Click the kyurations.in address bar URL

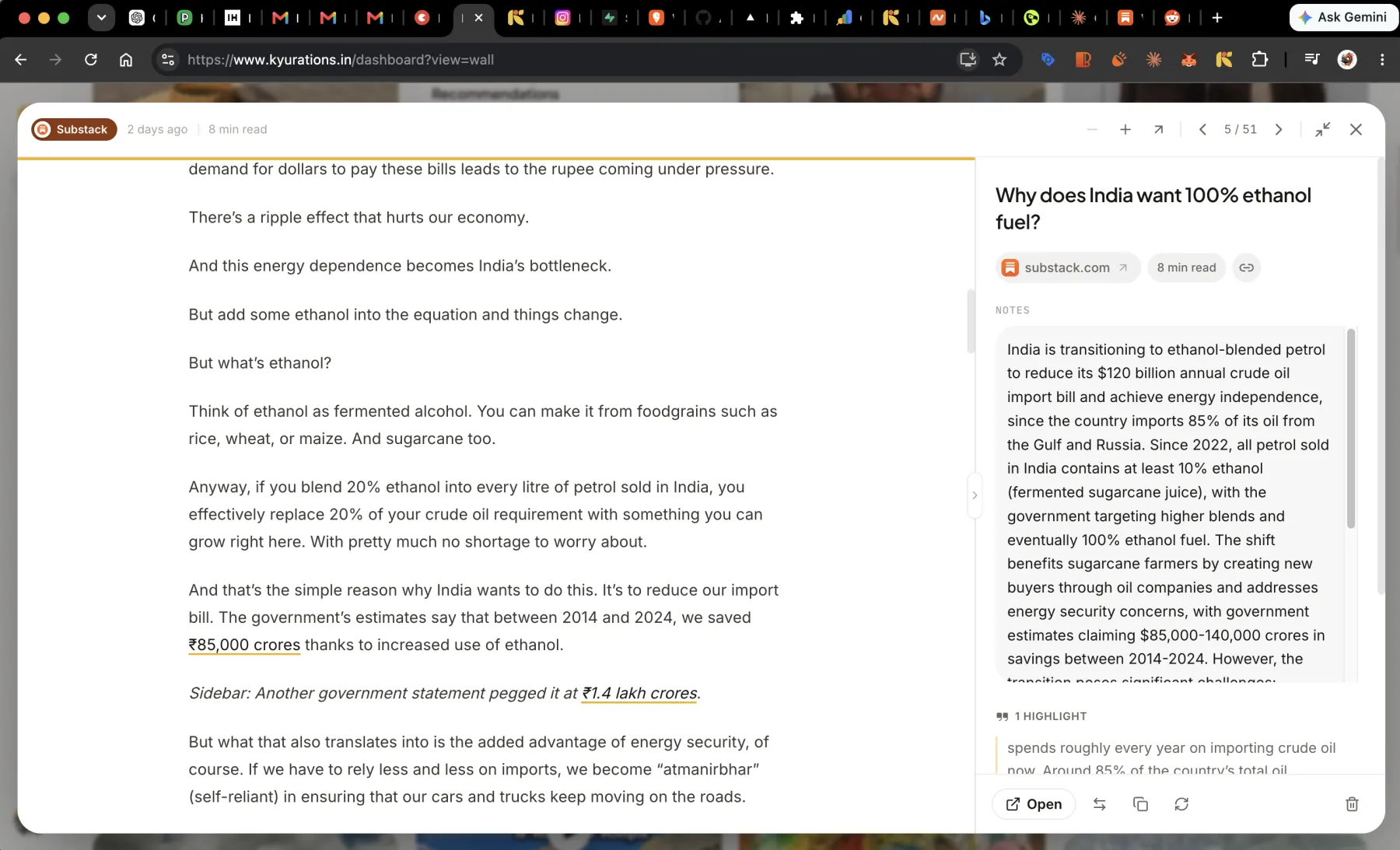341,60
